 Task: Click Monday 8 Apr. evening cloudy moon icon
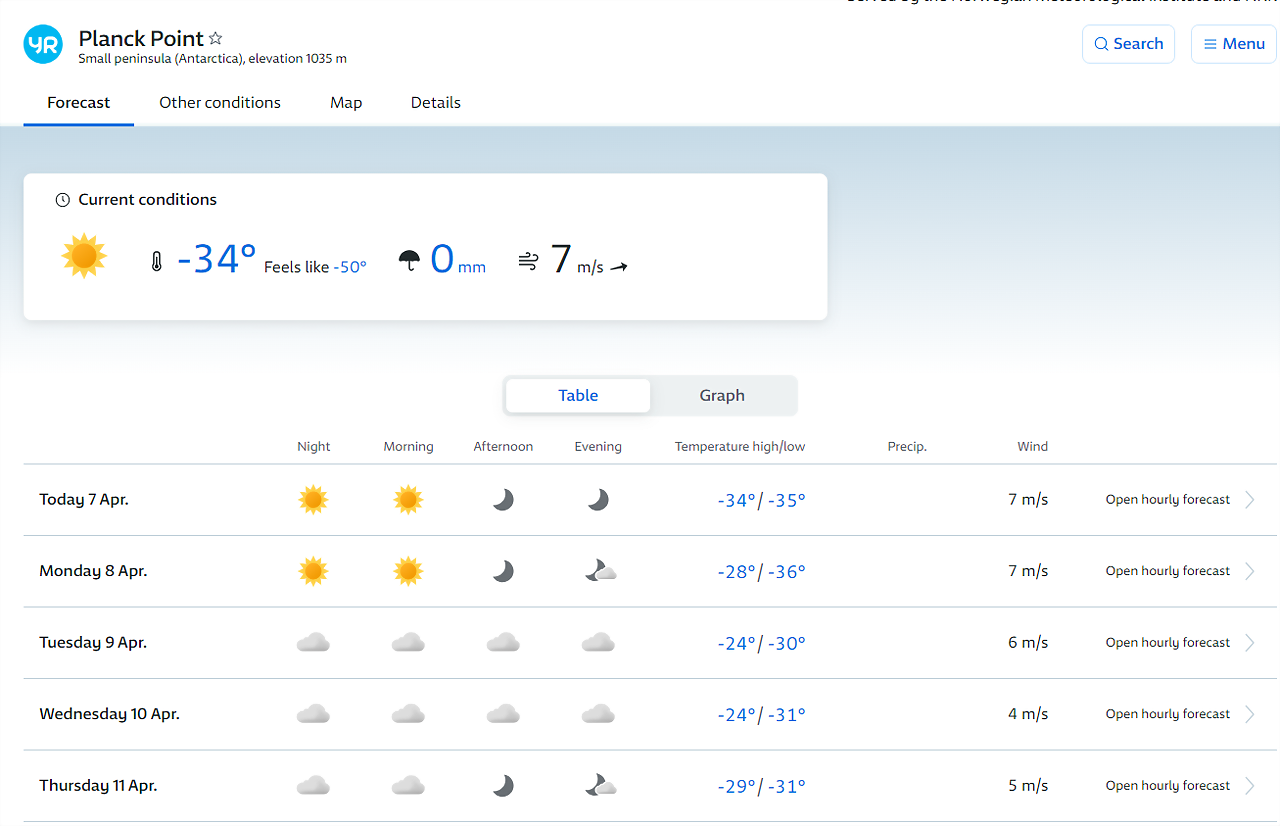pyautogui.click(x=600, y=571)
